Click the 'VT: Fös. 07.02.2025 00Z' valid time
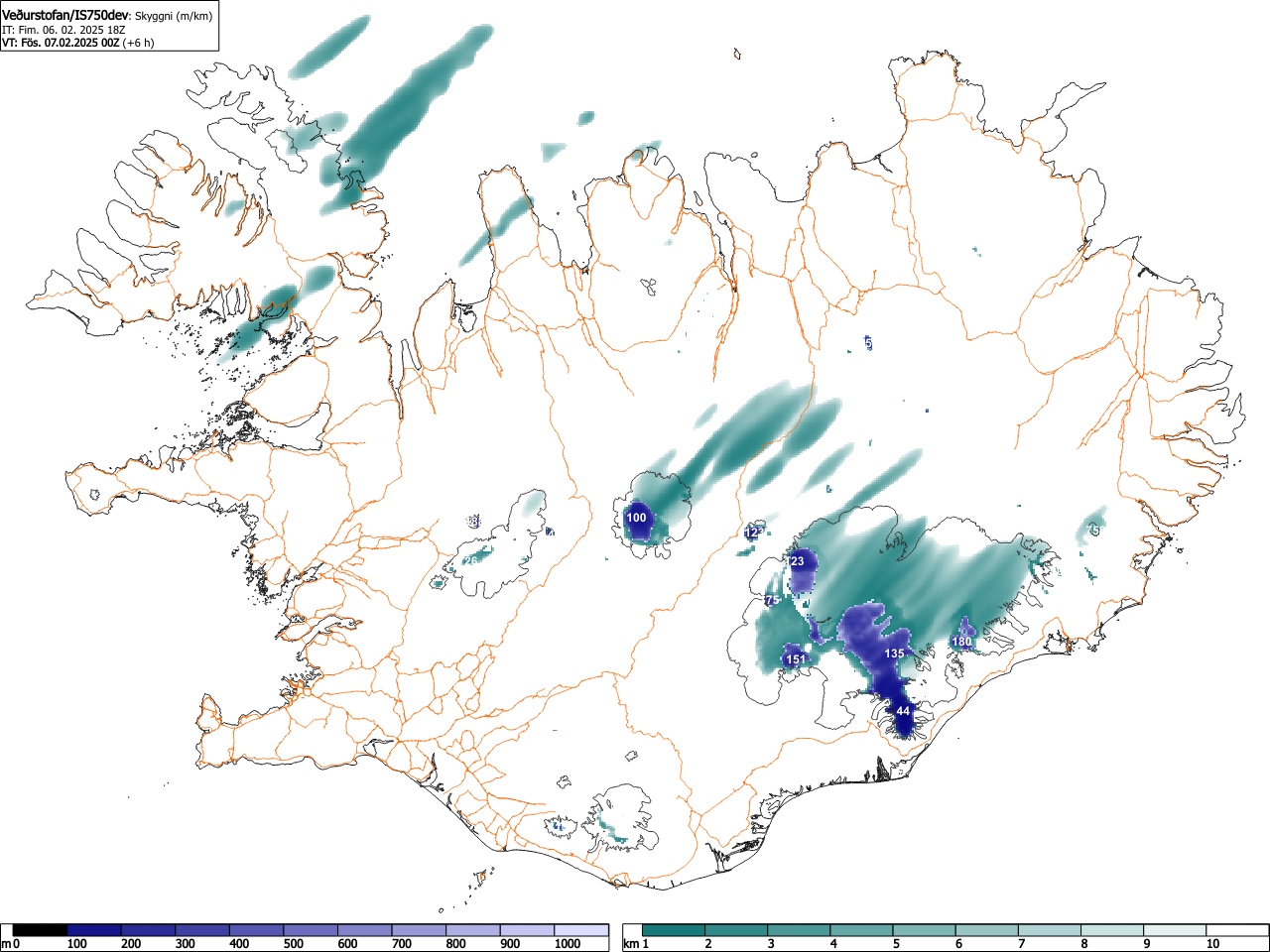The width and height of the screenshot is (1270, 952). click(x=62, y=43)
